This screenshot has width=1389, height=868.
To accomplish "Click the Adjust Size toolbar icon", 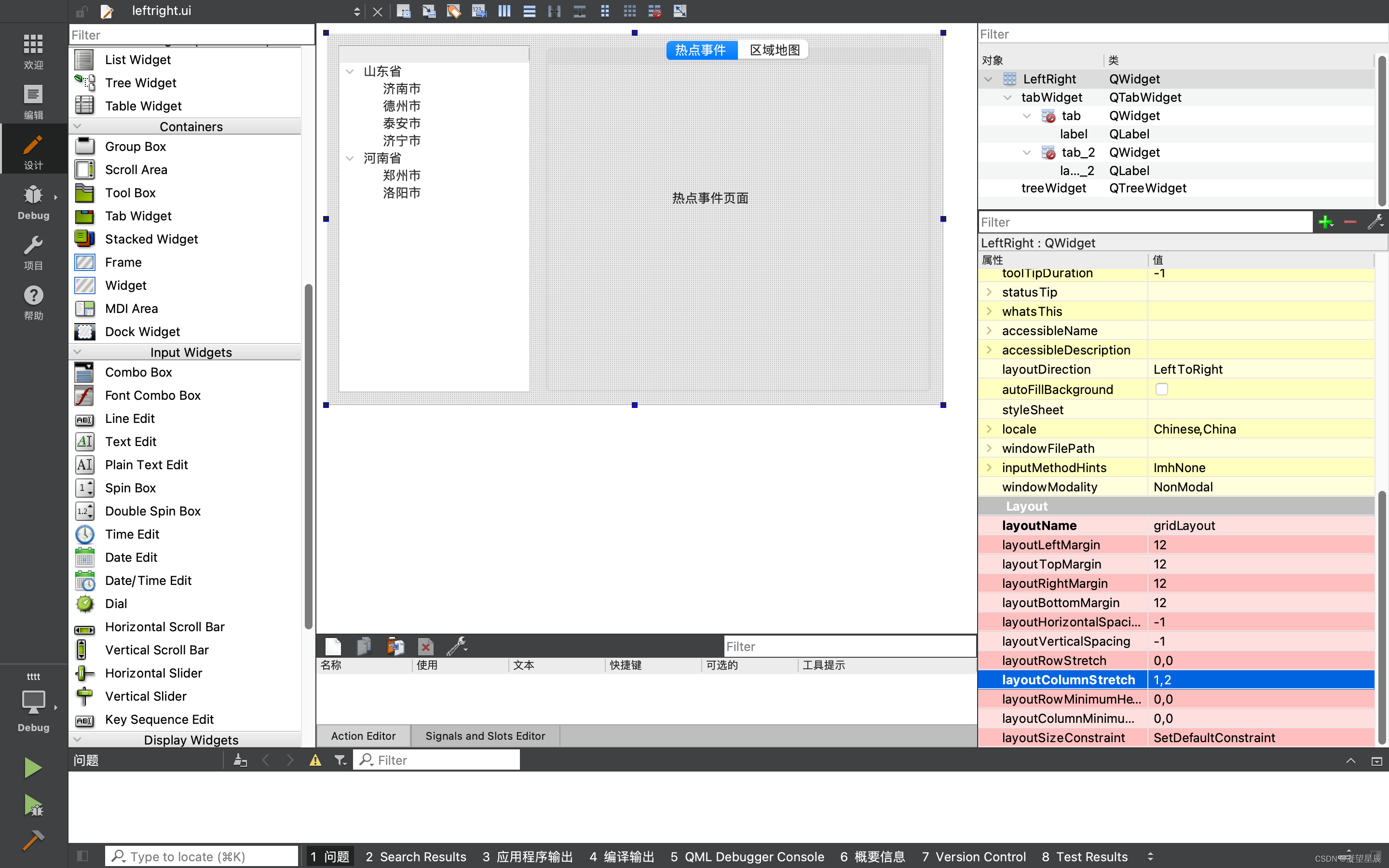I will point(680,11).
